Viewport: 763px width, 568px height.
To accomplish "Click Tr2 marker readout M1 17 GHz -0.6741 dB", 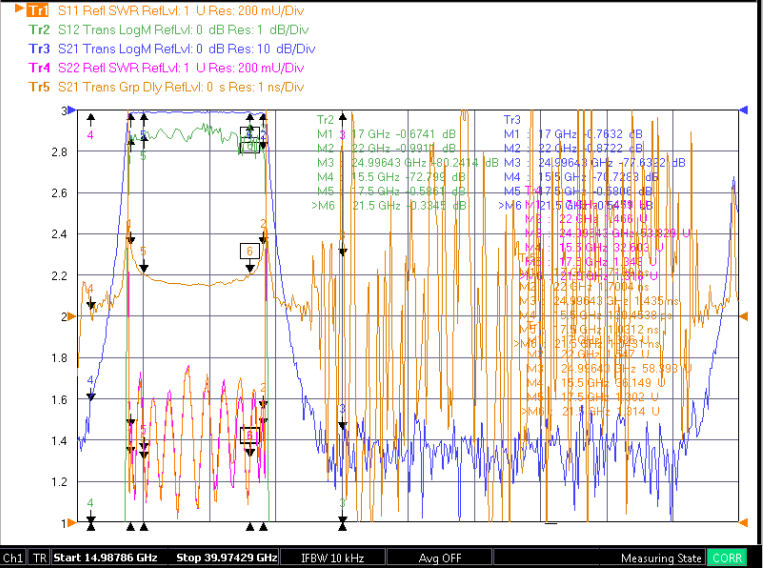I will [386, 134].
